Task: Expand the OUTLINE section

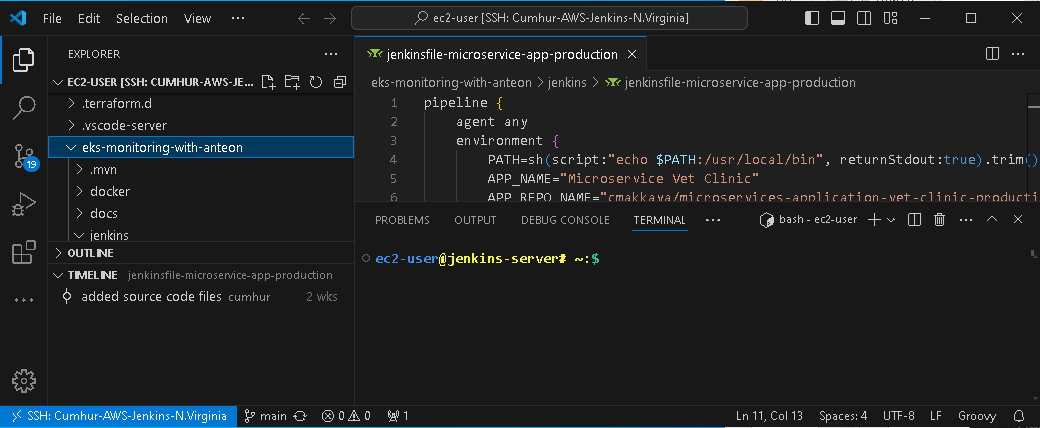Action: pos(90,253)
